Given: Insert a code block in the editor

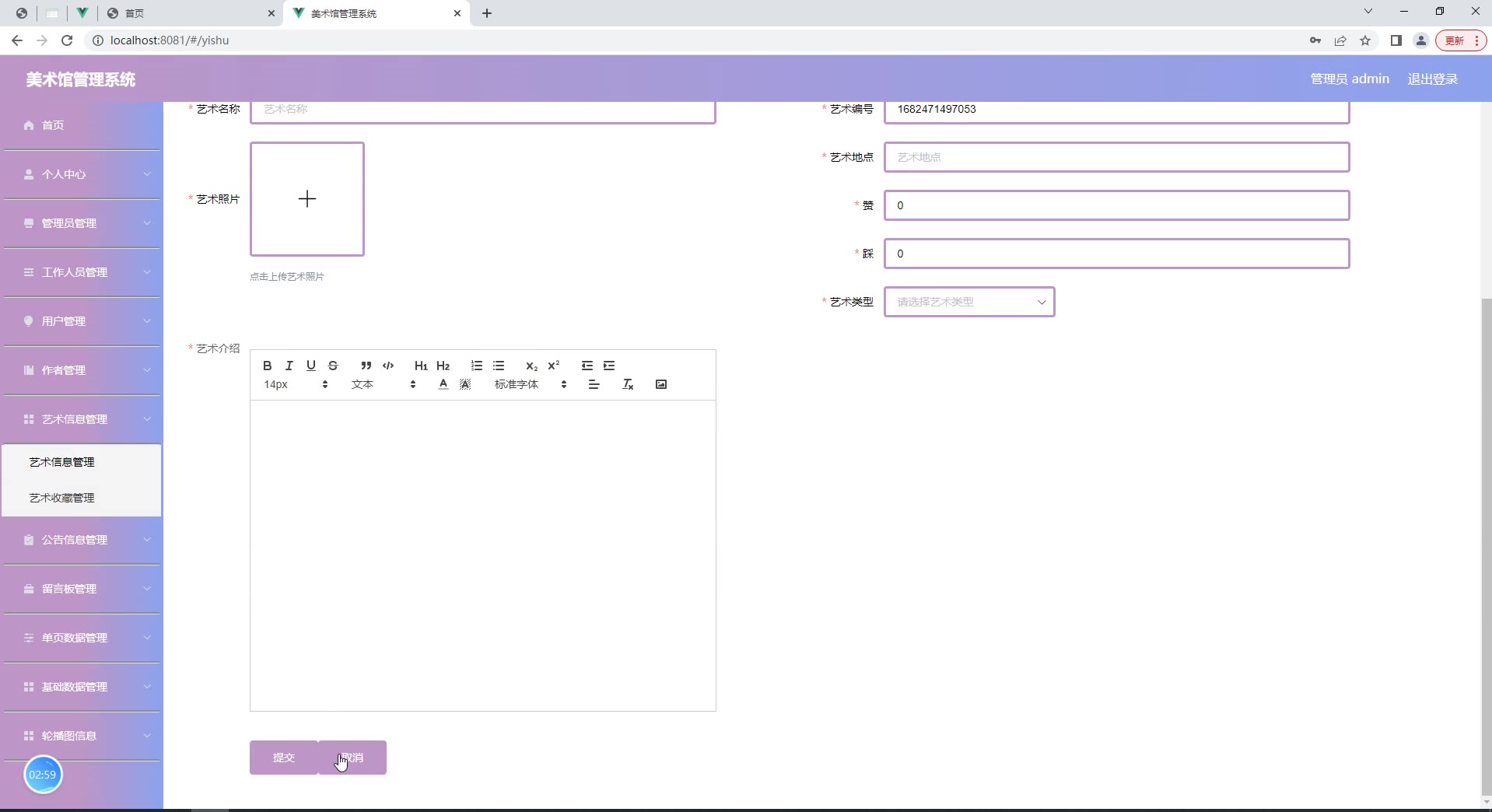Looking at the screenshot, I should coord(388,366).
